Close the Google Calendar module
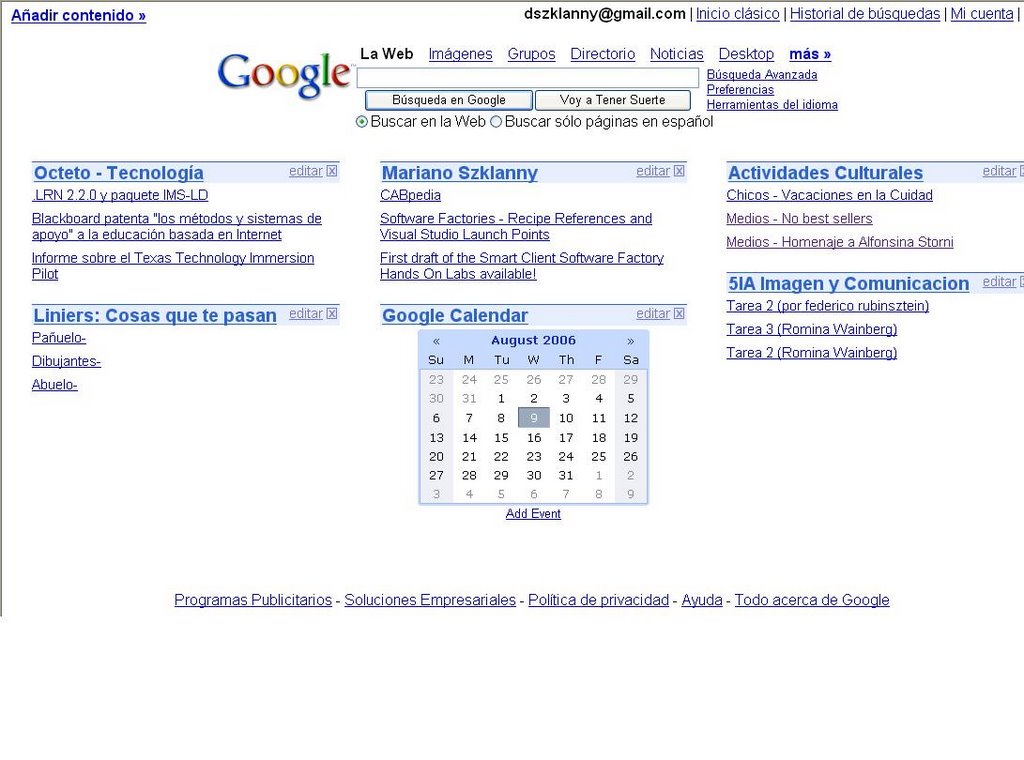1024x760 pixels. 679,314
